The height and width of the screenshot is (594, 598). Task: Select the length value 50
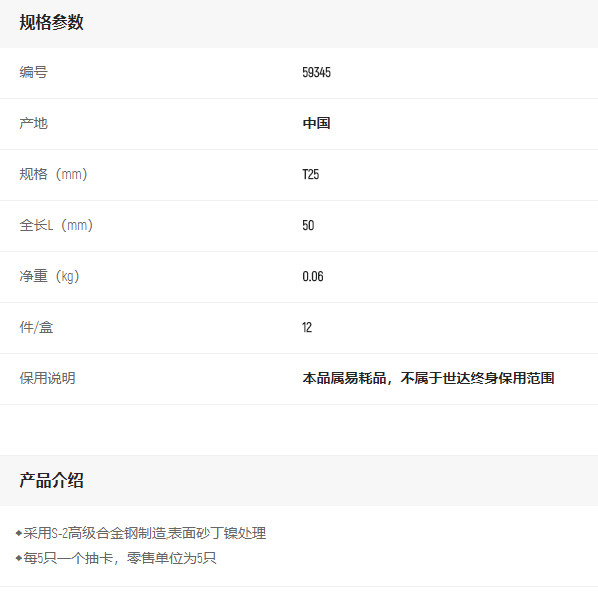pyautogui.click(x=308, y=225)
